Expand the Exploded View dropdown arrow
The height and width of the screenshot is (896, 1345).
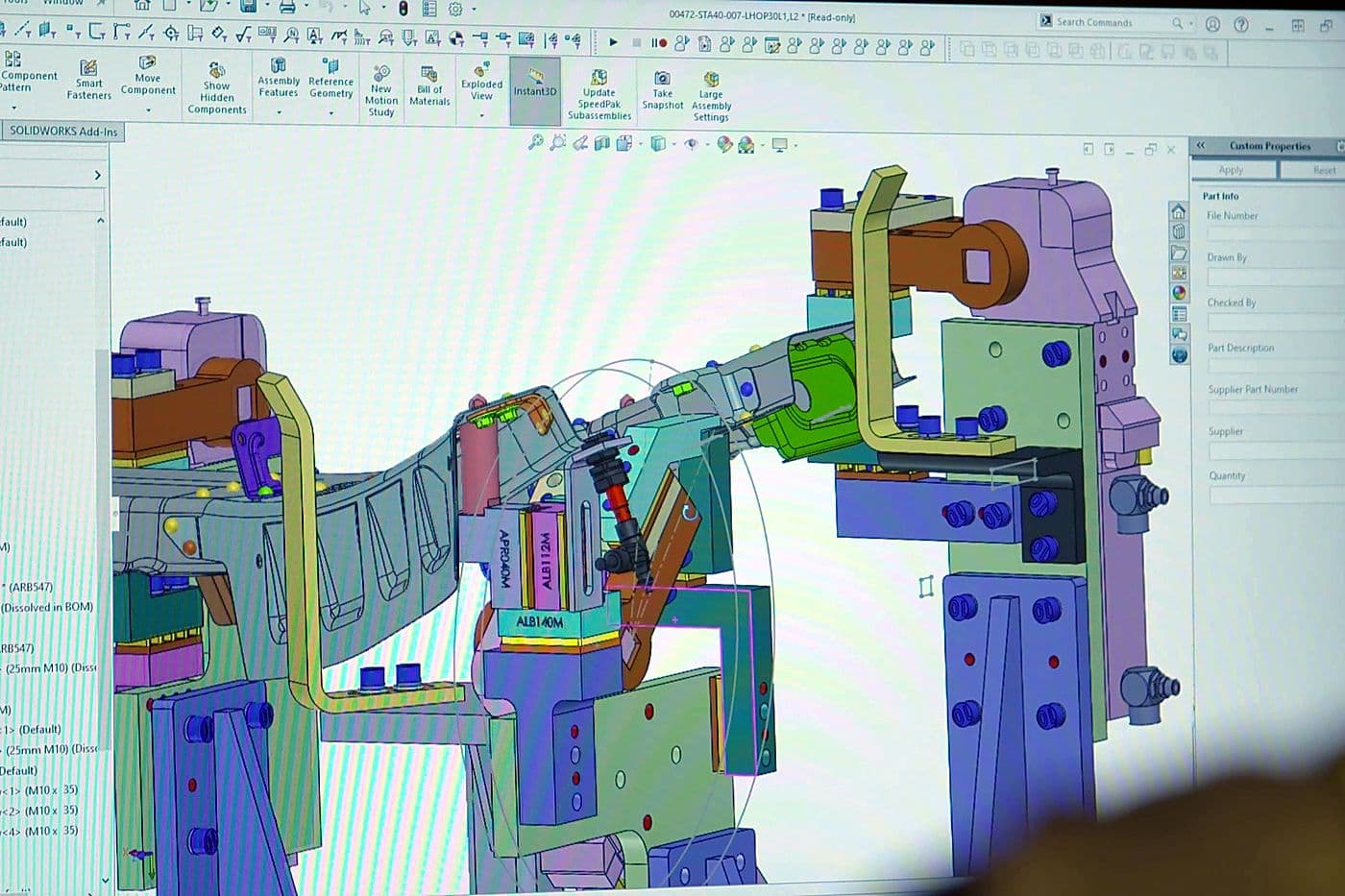click(481, 115)
